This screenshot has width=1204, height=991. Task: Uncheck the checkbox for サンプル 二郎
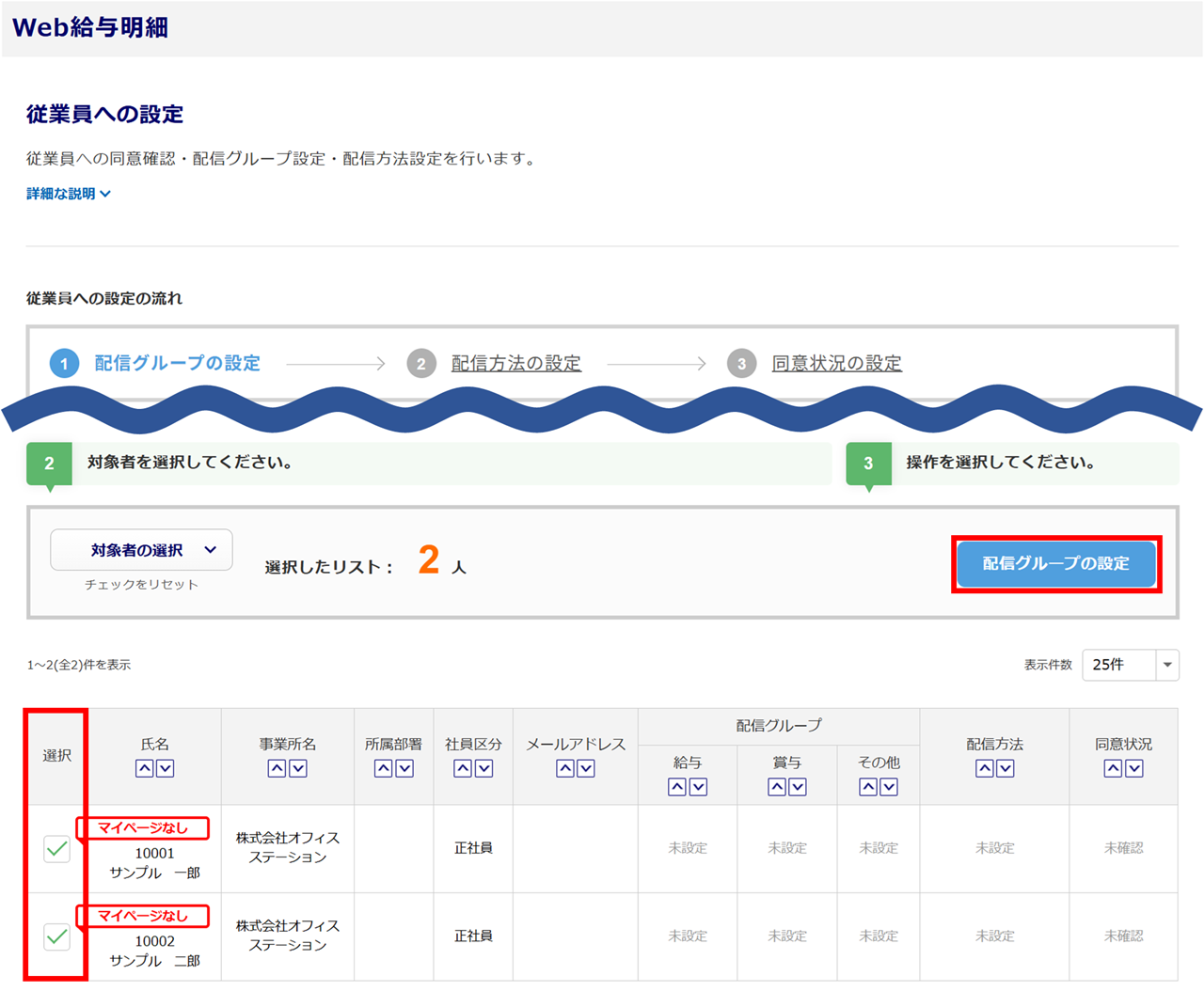coord(57,936)
